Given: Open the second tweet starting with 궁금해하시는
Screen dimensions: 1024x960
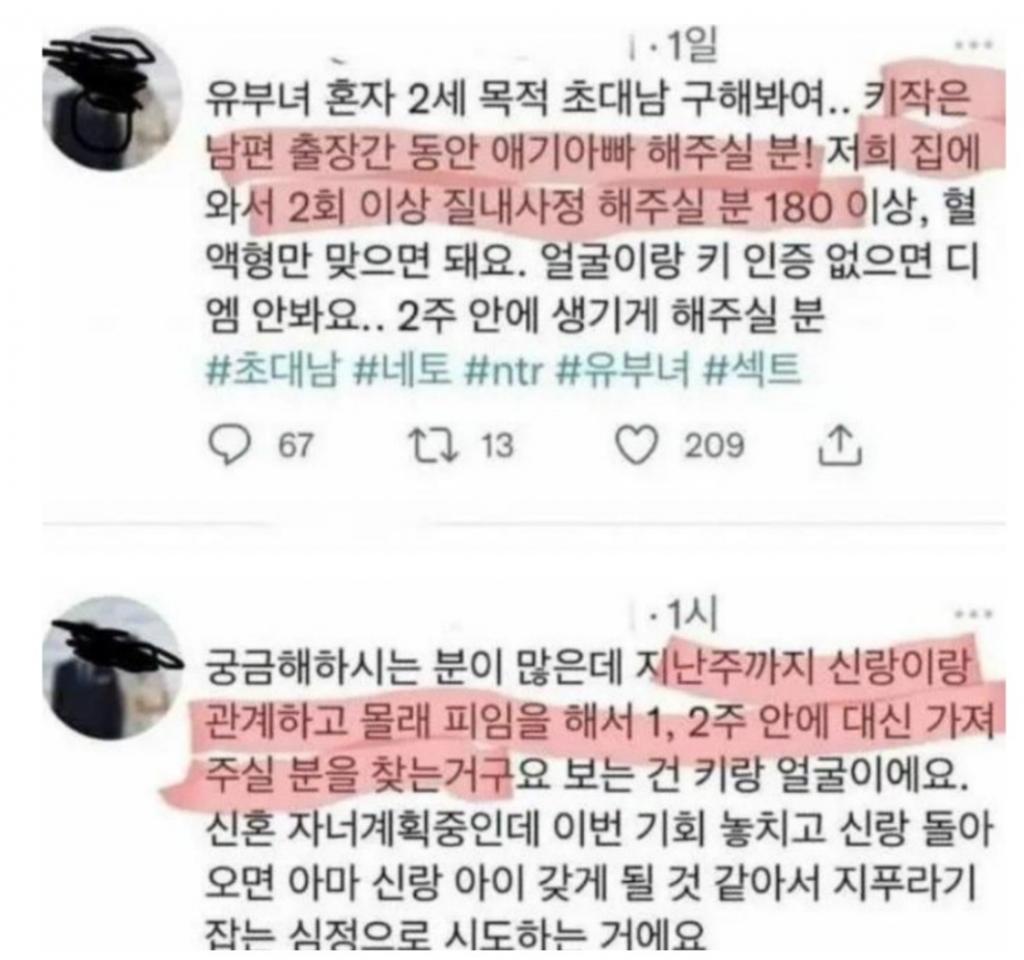Looking at the screenshot, I should [x=598, y=797].
